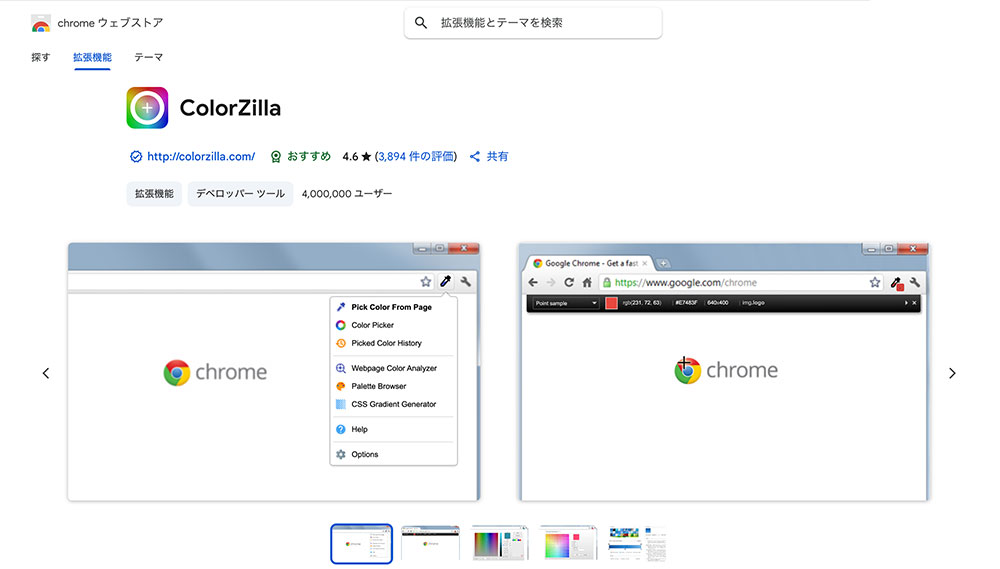Open the 探す tab
The image size is (1000, 569).
pyautogui.click(x=40, y=57)
